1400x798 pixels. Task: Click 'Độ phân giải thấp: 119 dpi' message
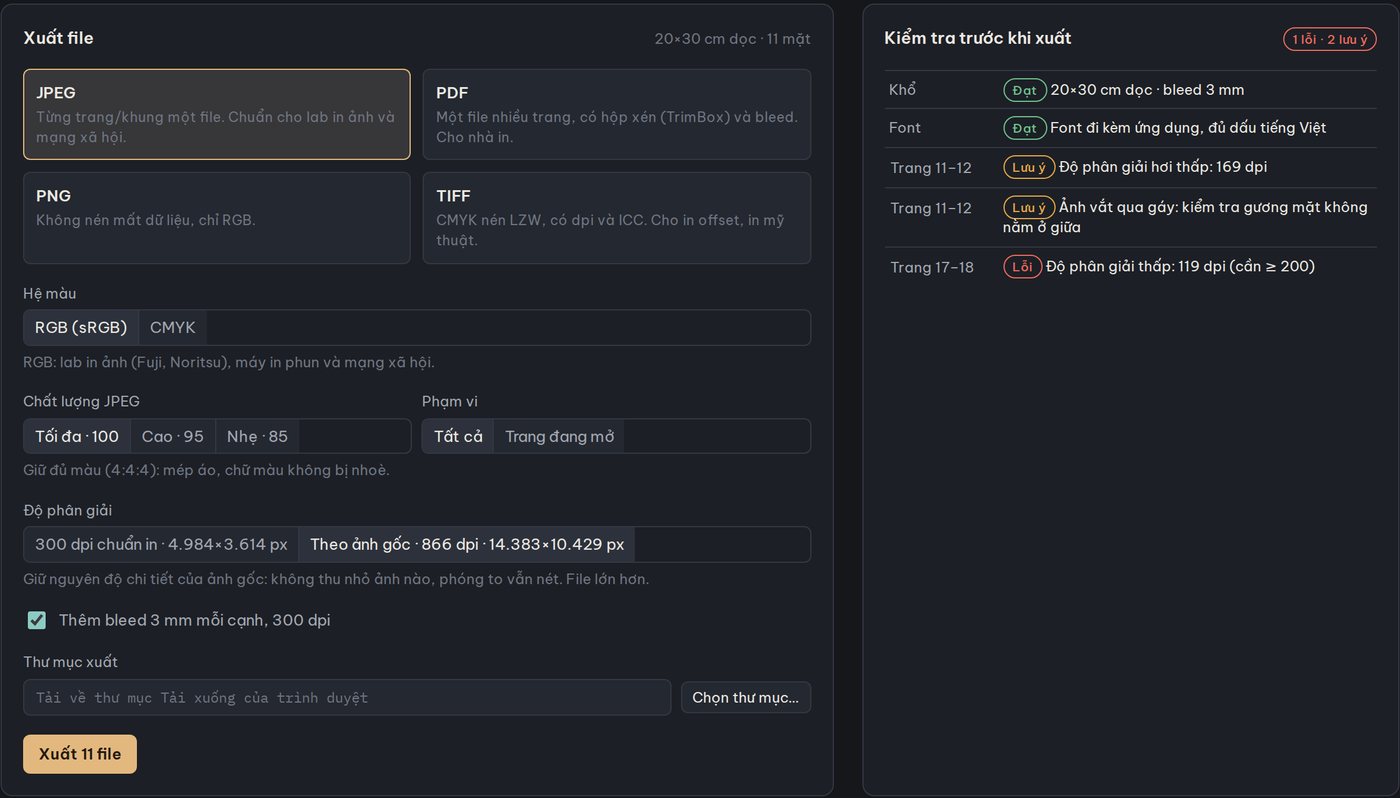click(1180, 267)
